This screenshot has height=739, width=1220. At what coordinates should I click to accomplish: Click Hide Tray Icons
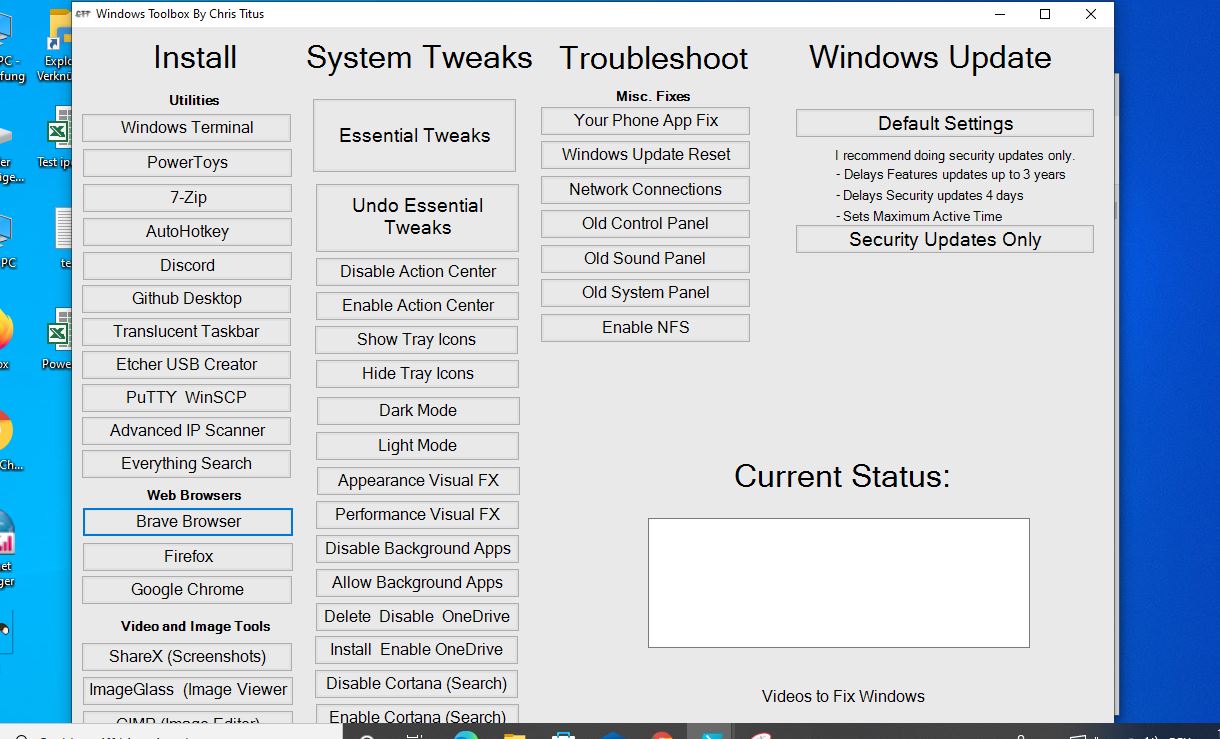tap(418, 374)
